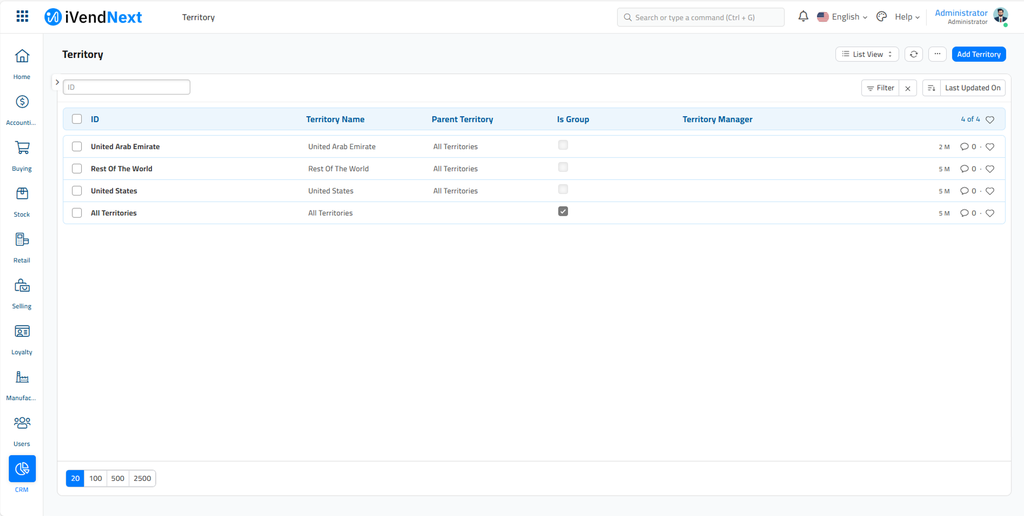Show 20 rows per page
This screenshot has width=1024, height=516.
point(75,479)
